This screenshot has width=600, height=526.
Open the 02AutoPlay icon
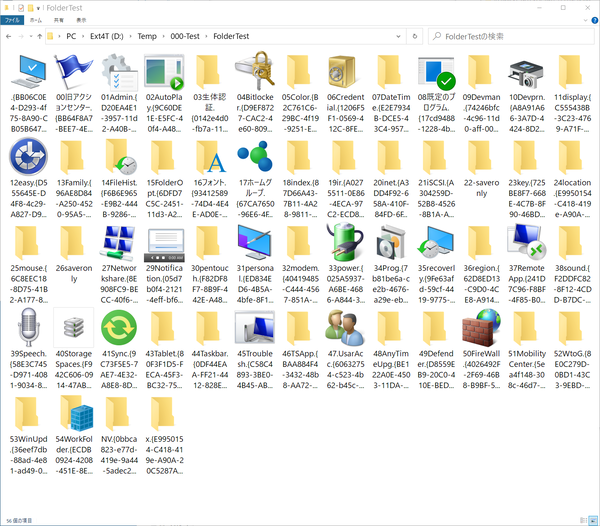coord(164,72)
